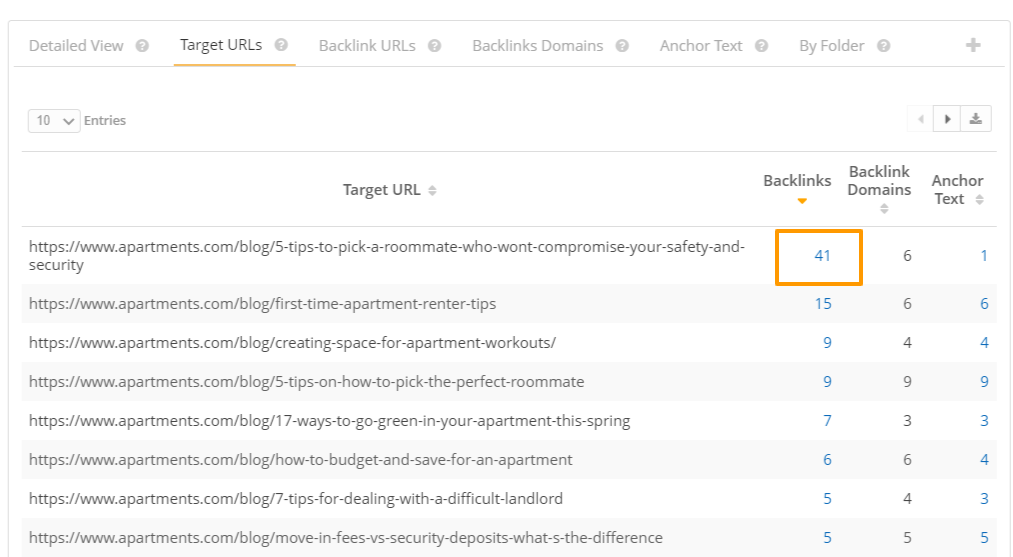
Task: Open anchor text count 4 for budget-and-save URL
Action: pyautogui.click(x=984, y=459)
